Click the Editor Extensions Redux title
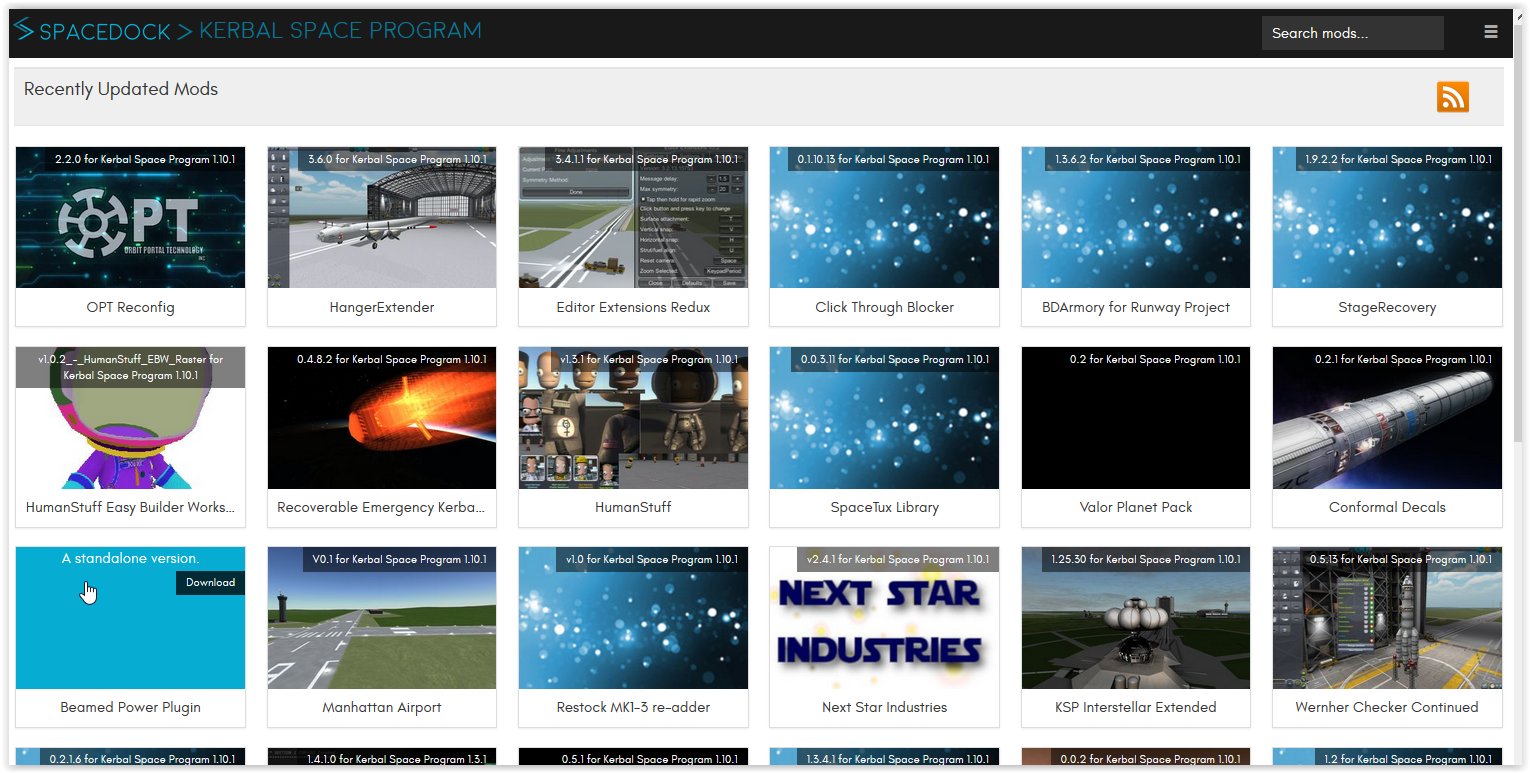This screenshot has width=1530, height=773. [x=633, y=307]
